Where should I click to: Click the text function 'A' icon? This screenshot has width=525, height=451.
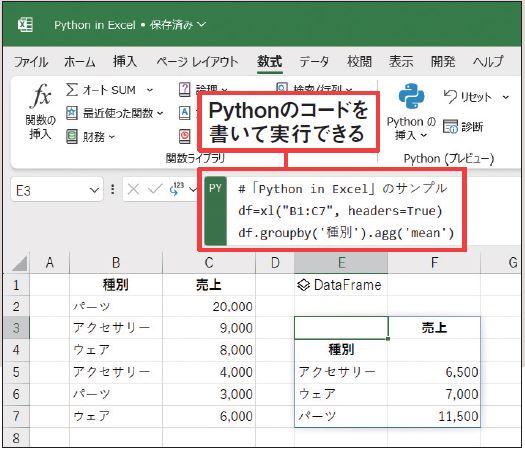point(184,112)
